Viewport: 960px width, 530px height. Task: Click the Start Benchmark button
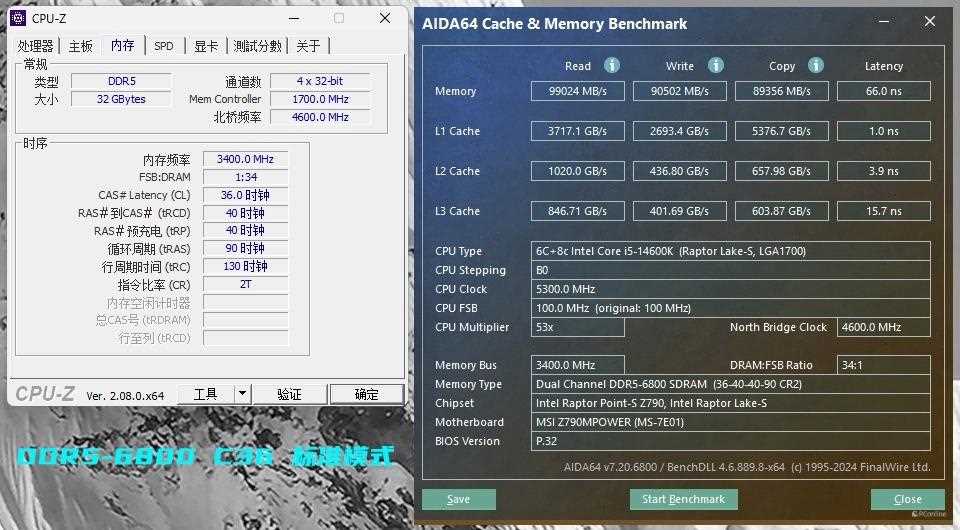(x=683, y=499)
